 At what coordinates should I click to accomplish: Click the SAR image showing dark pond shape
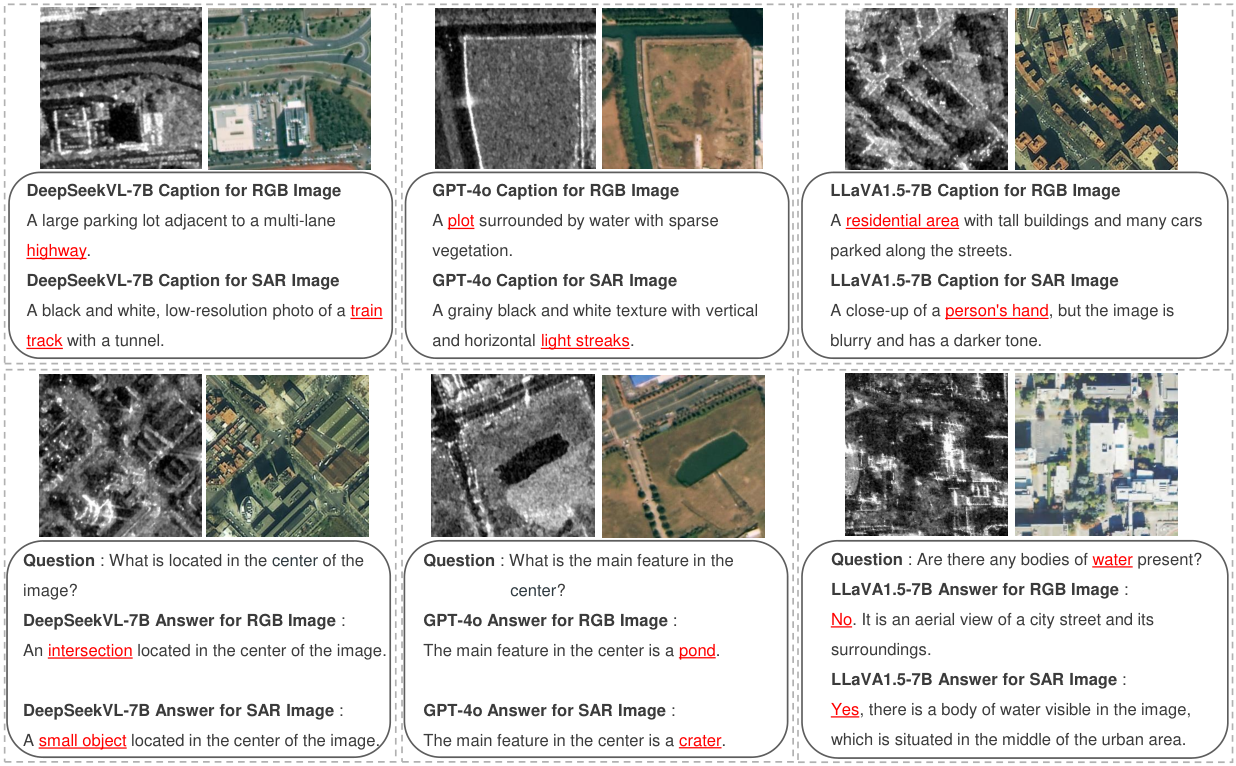coord(514,456)
